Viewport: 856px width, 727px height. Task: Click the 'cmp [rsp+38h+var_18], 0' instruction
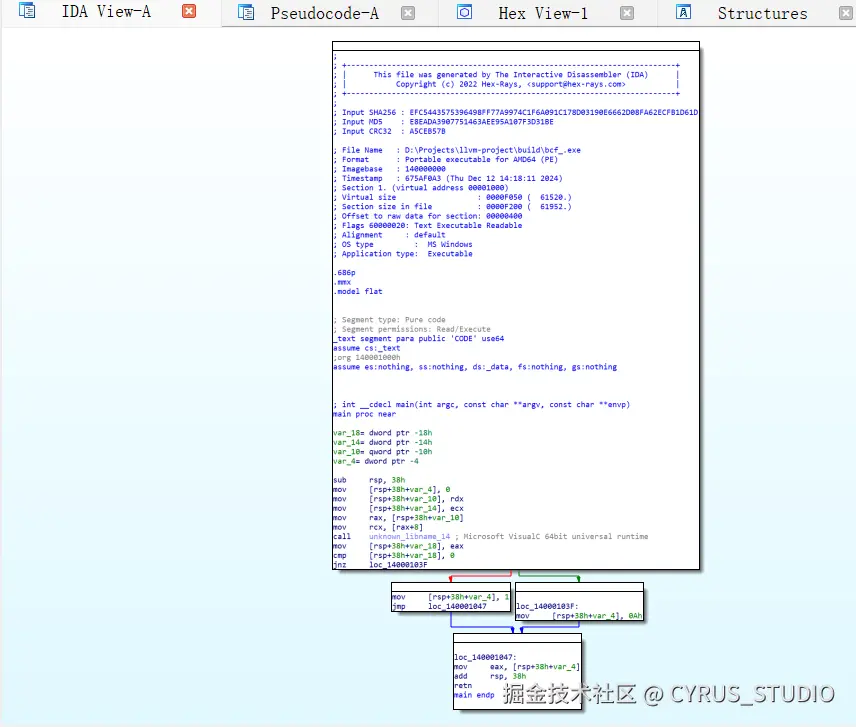tap(394, 556)
